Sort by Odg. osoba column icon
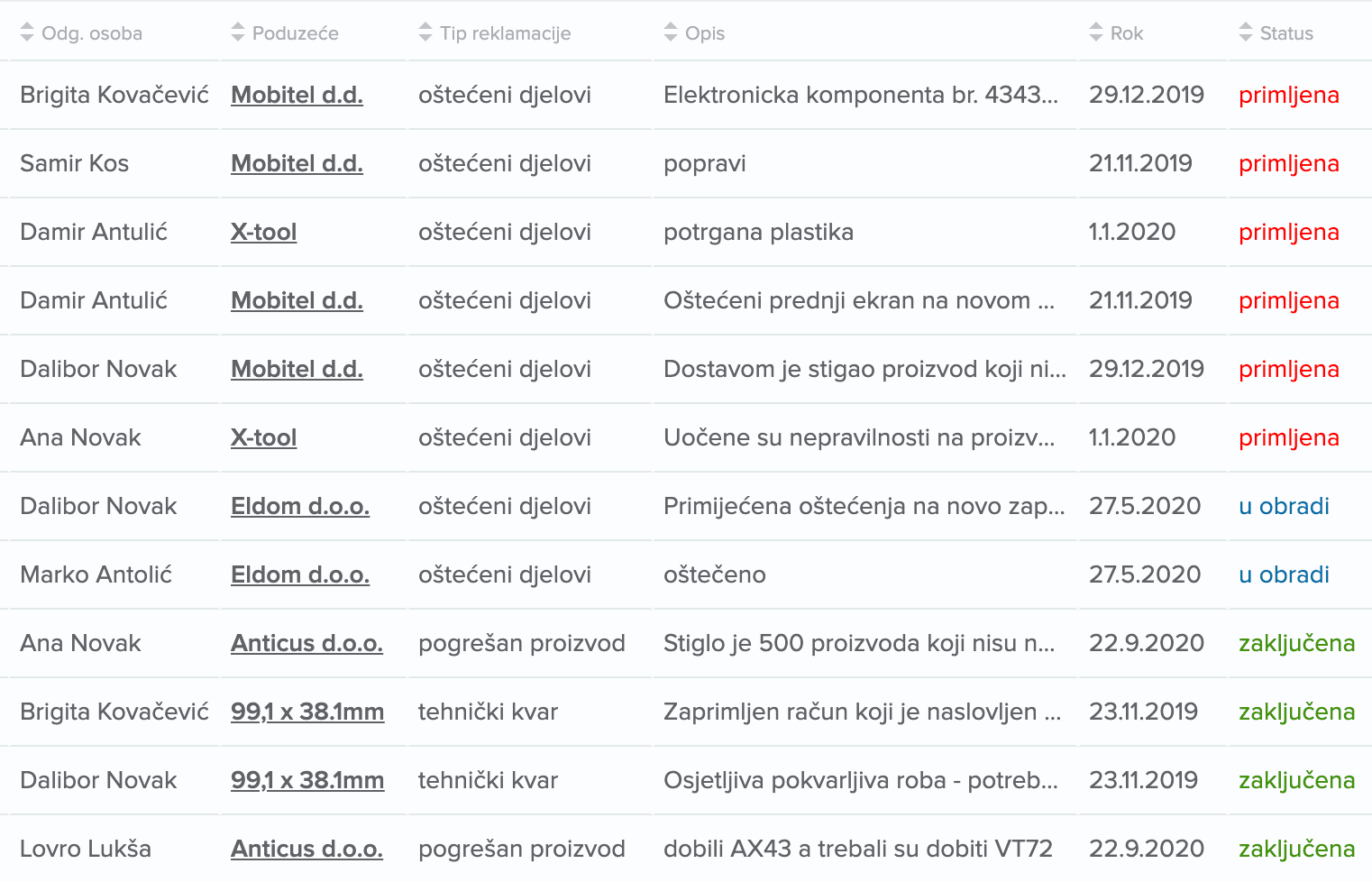 [x=27, y=32]
